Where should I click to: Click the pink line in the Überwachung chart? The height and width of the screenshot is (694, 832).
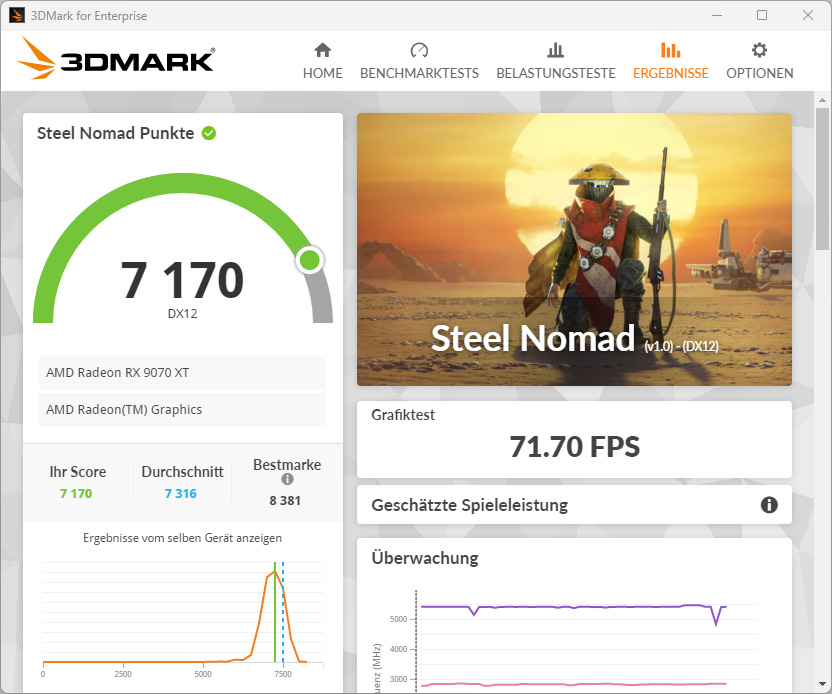(x=573, y=684)
